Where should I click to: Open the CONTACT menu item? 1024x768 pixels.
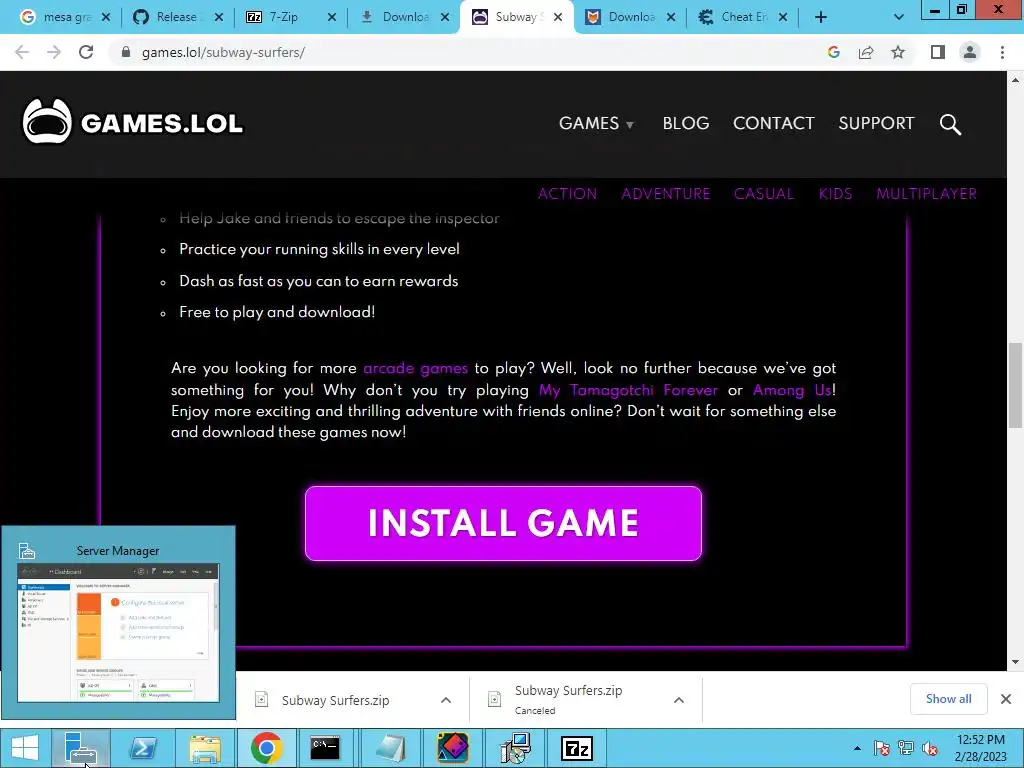(x=774, y=123)
